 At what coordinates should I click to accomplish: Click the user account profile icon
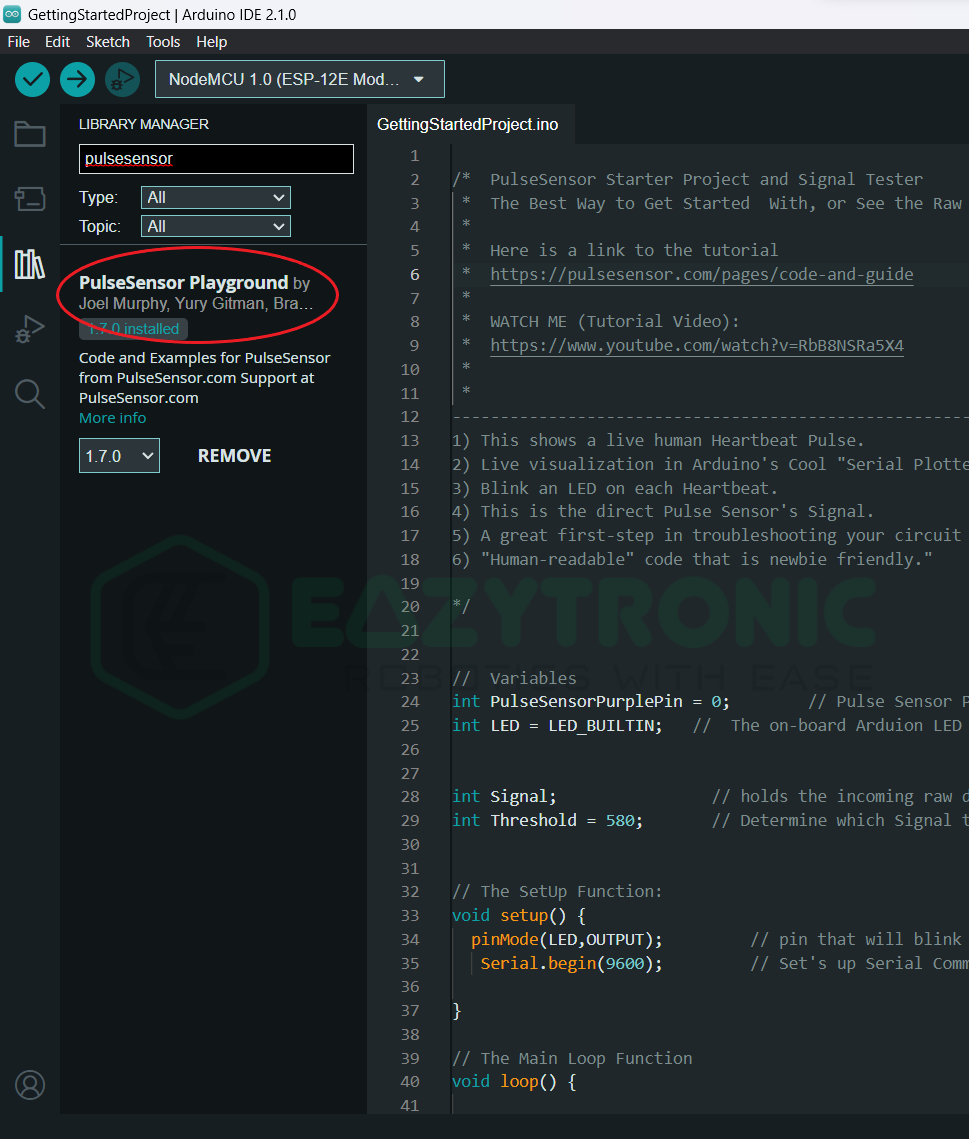pyautogui.click(x=30, y=1085)
